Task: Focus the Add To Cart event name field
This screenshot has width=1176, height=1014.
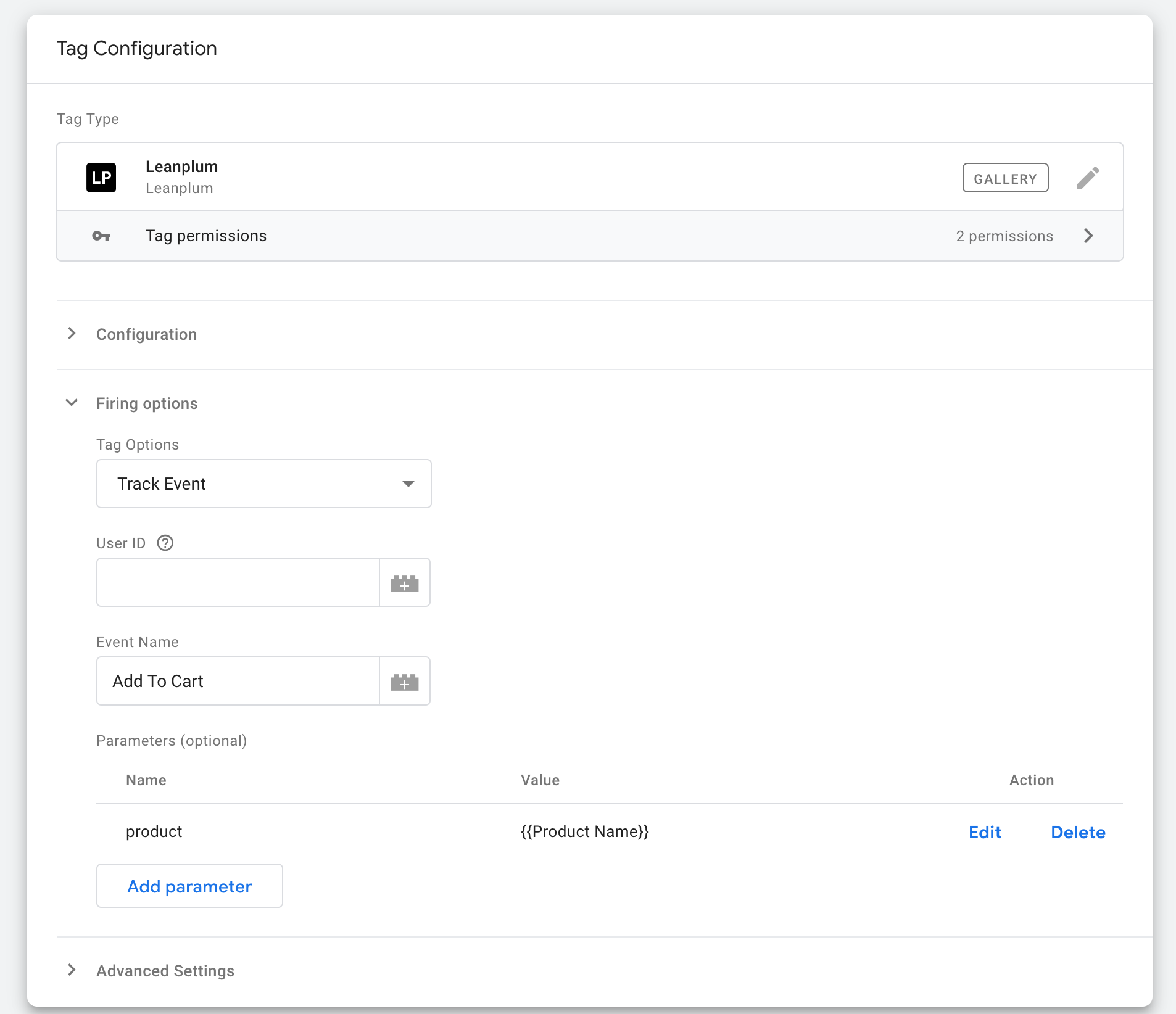Action: pyautogui.click(x=238, y=681)
